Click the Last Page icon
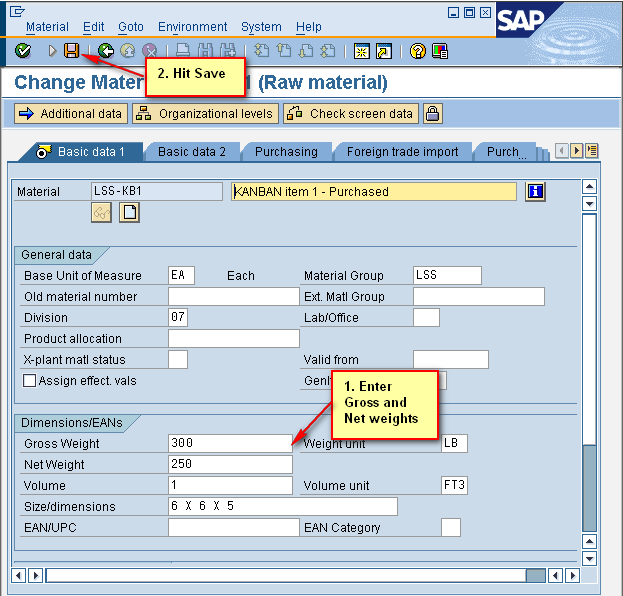Image resolution: width=623 pixels, height=596 pixels. (328, 51)
